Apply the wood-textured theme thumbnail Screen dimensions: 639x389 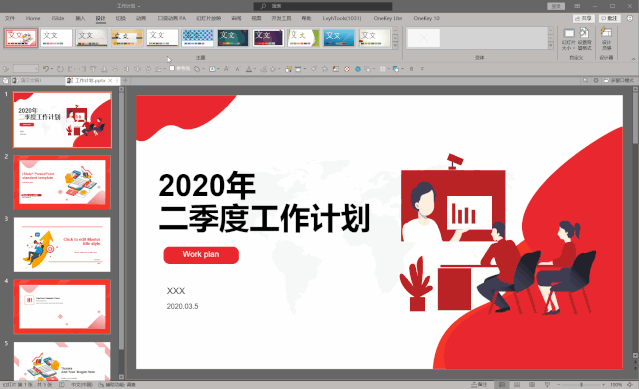click(127, 37)
